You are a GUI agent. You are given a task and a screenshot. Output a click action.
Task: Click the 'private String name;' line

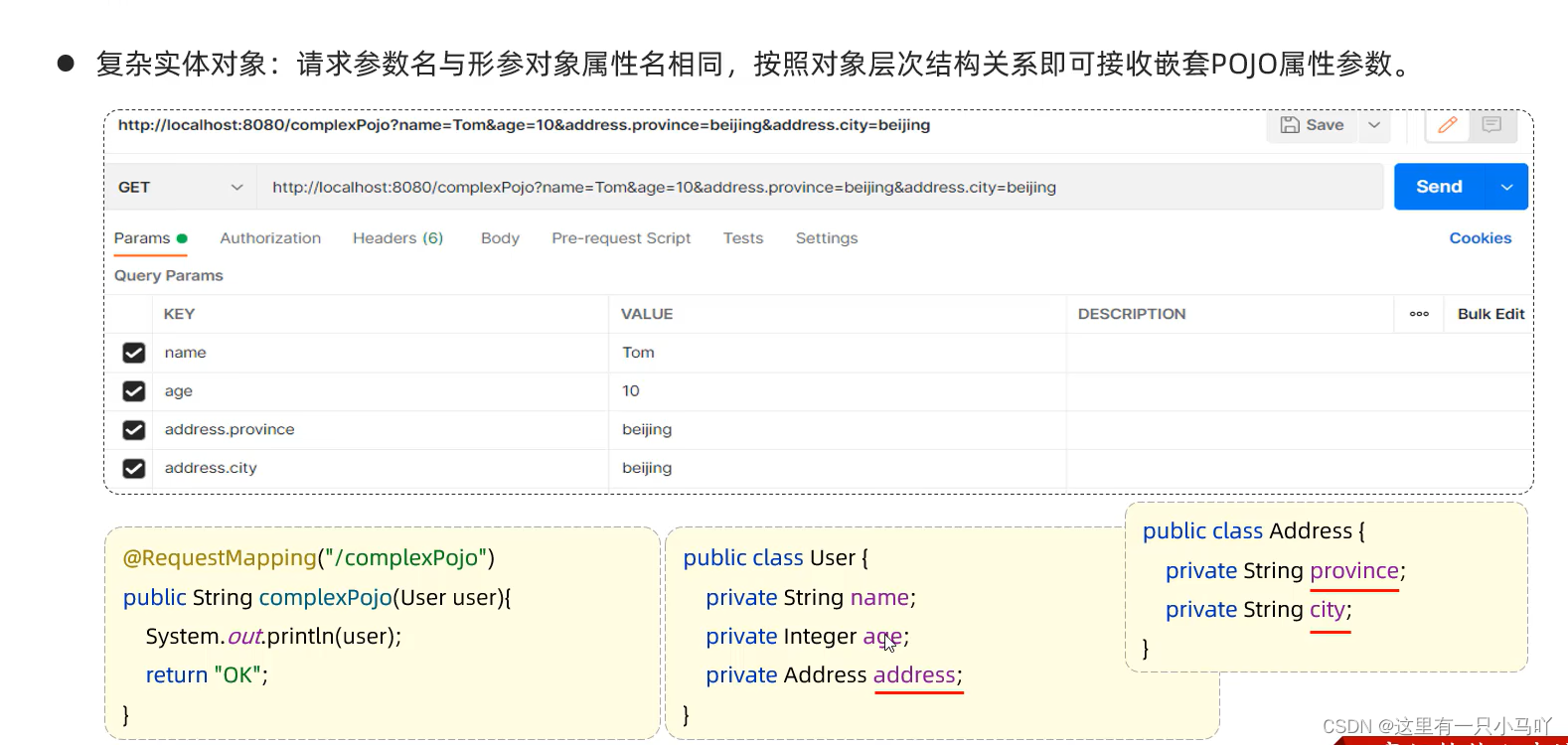[x=810, y=598]
